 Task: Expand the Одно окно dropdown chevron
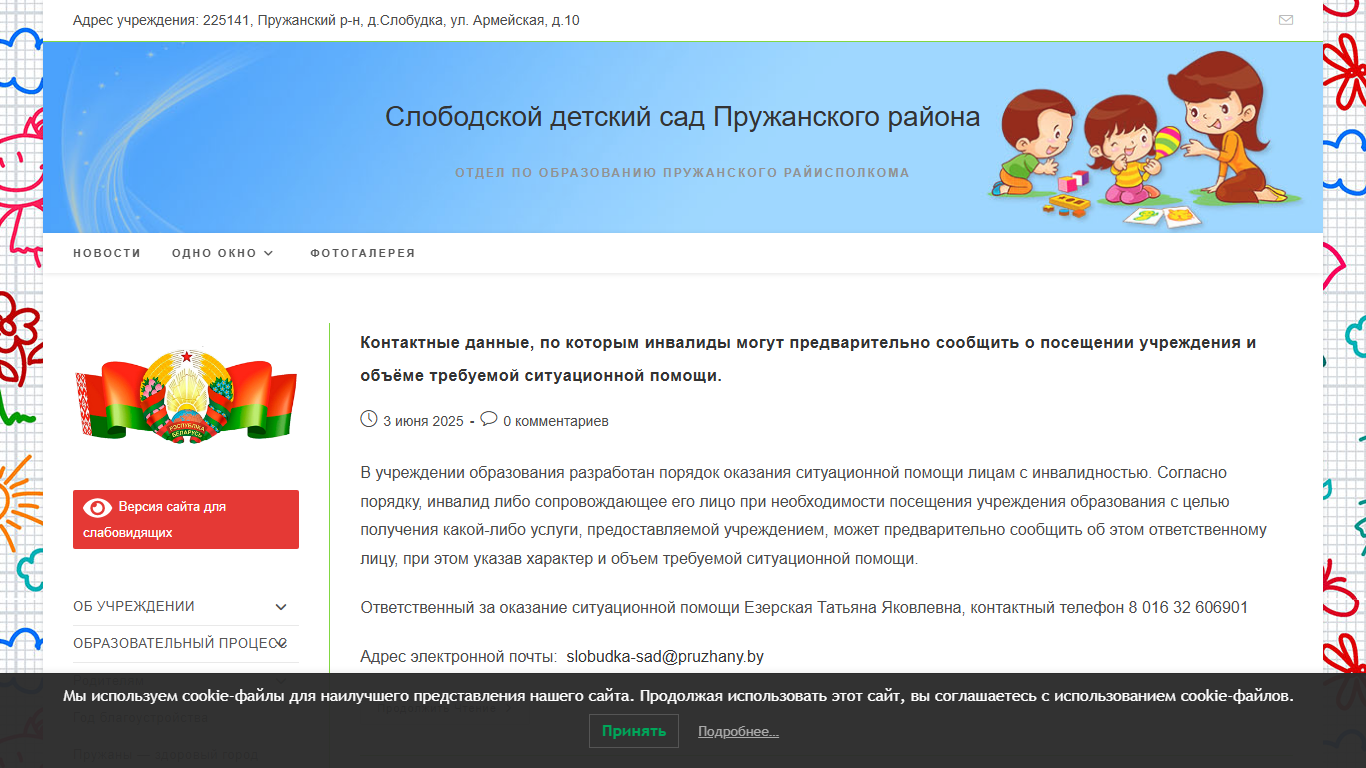pyautogui.click(x=268, y=253)
